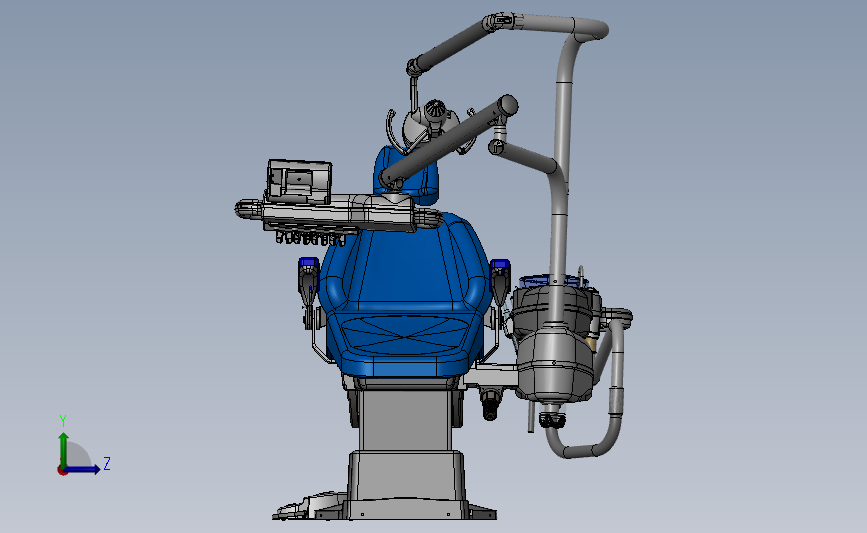Viewport: 867px width, 533px height.
Task: Select the right armrest with blue pad
Action: [500, 282]
